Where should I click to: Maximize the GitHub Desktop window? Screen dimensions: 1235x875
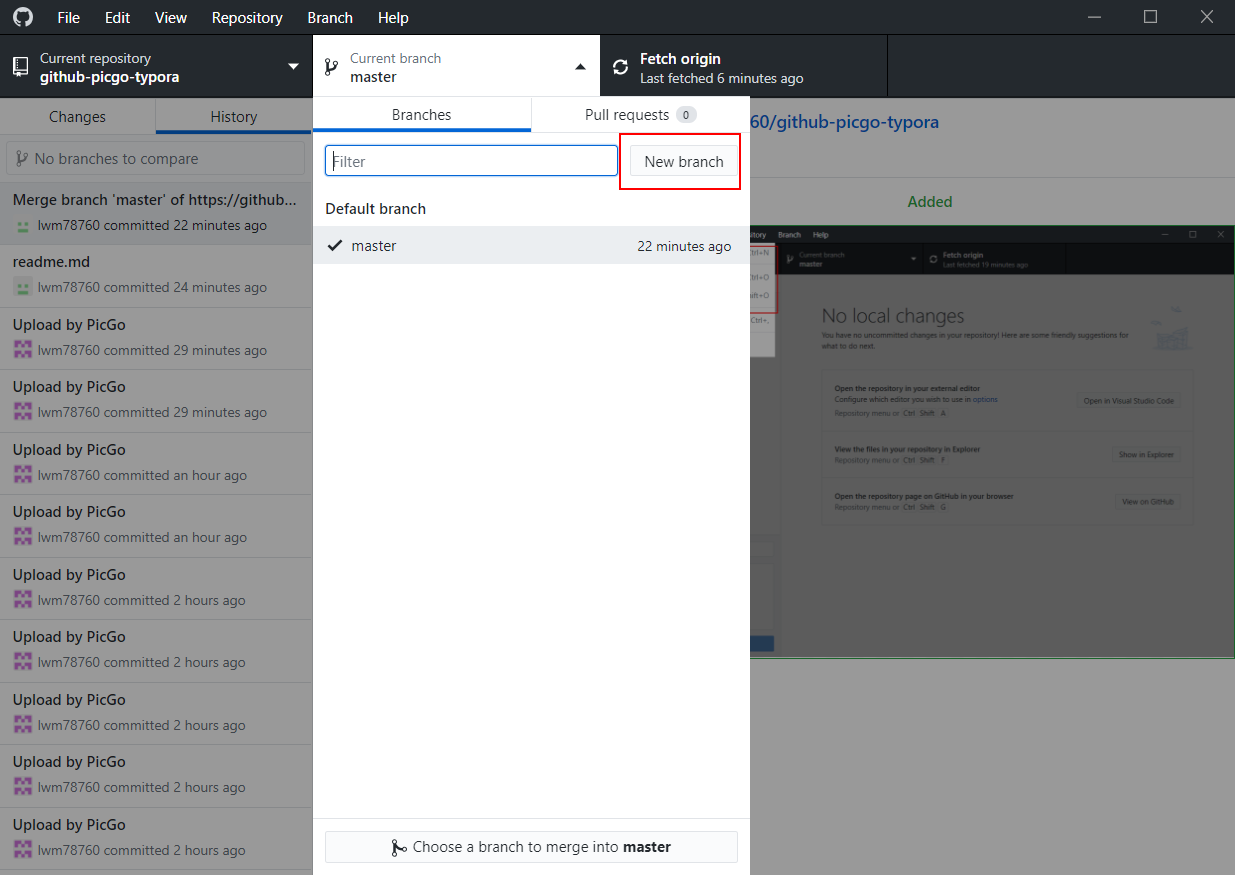tap(1151, 17)
